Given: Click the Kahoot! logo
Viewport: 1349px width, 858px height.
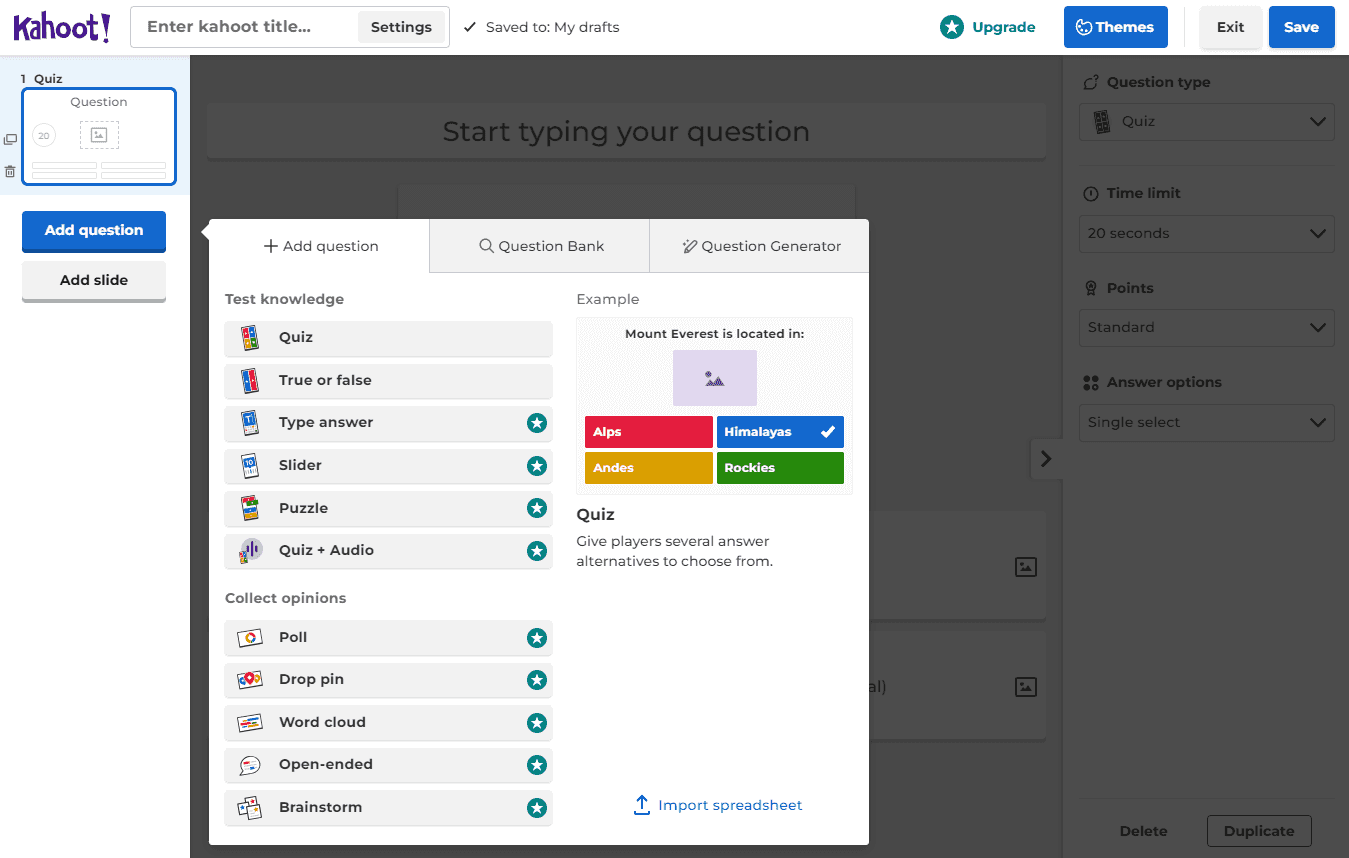Looking at the screenshot, I should tap(62, 27).
